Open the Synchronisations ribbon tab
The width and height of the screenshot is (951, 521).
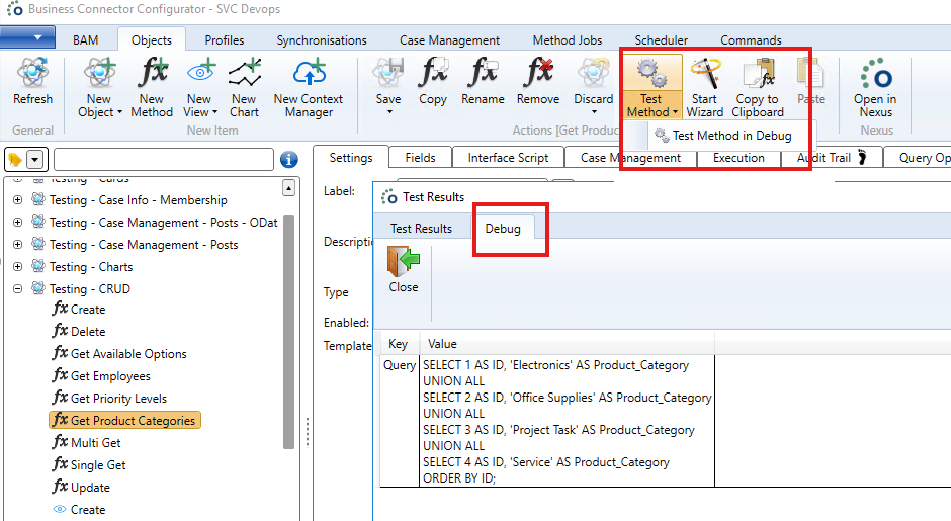point(321,40)
